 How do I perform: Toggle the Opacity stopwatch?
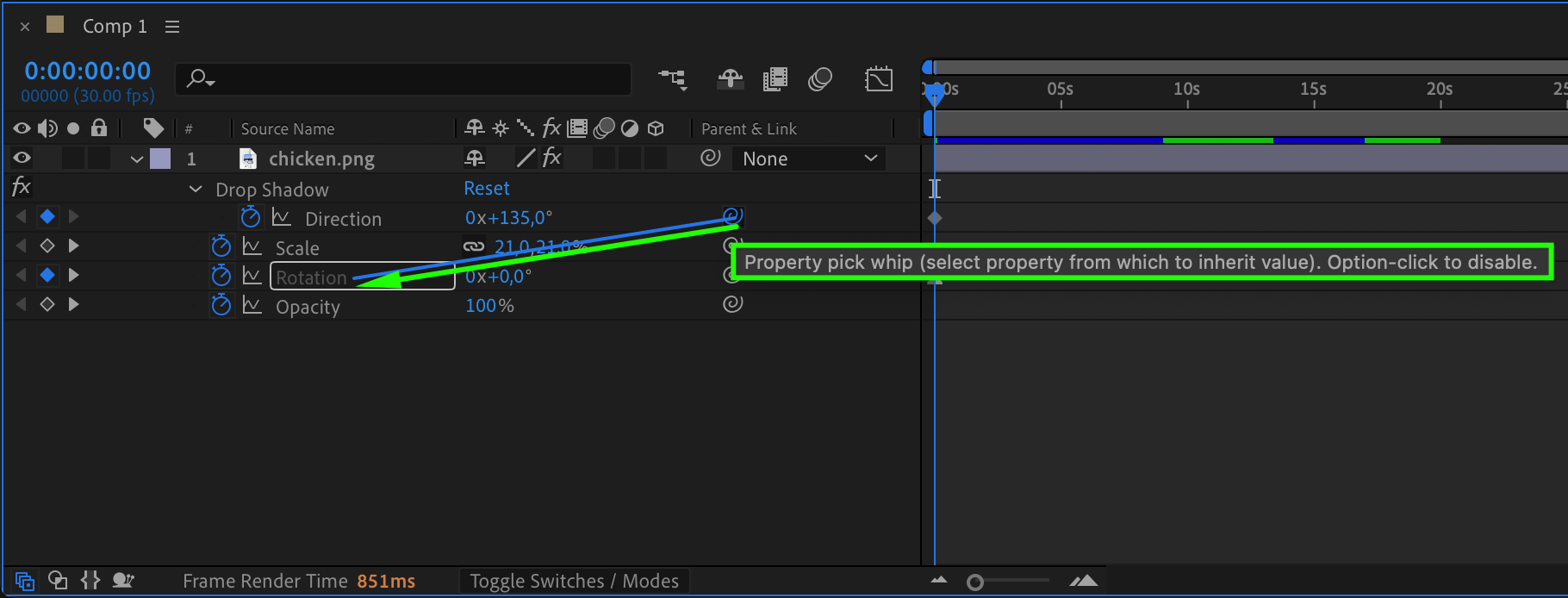[221, 305]
